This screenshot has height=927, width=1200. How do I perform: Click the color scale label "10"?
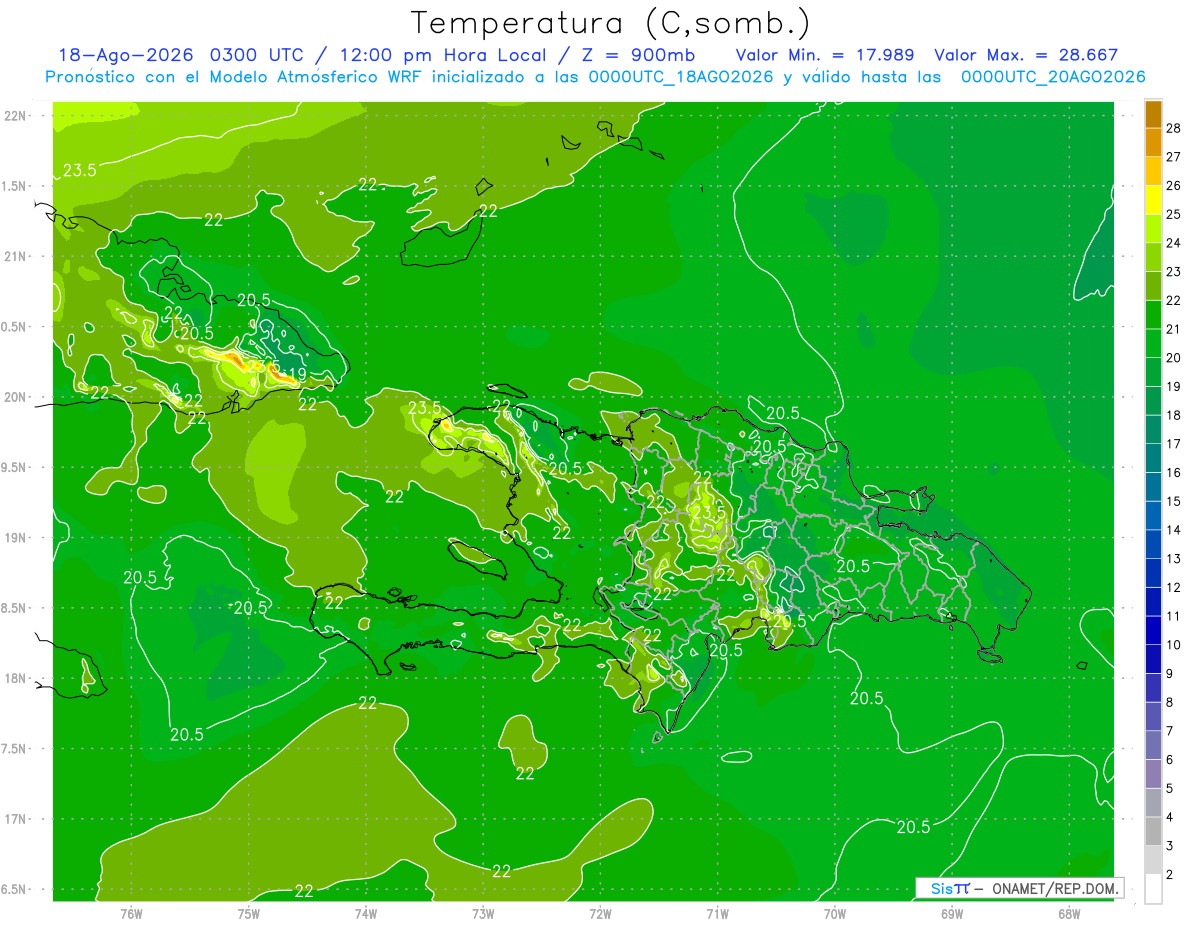tap(1174, 645)
